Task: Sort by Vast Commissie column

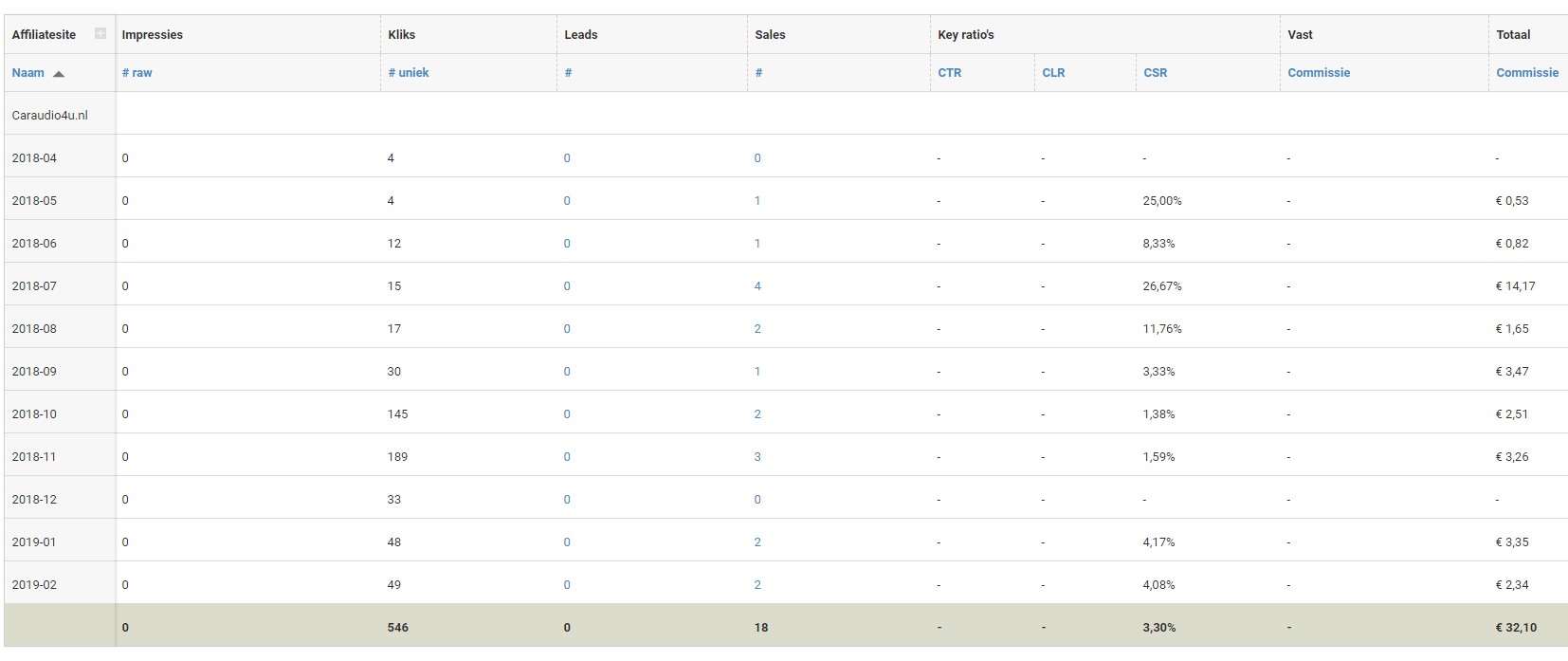Action: (1319, 72)
